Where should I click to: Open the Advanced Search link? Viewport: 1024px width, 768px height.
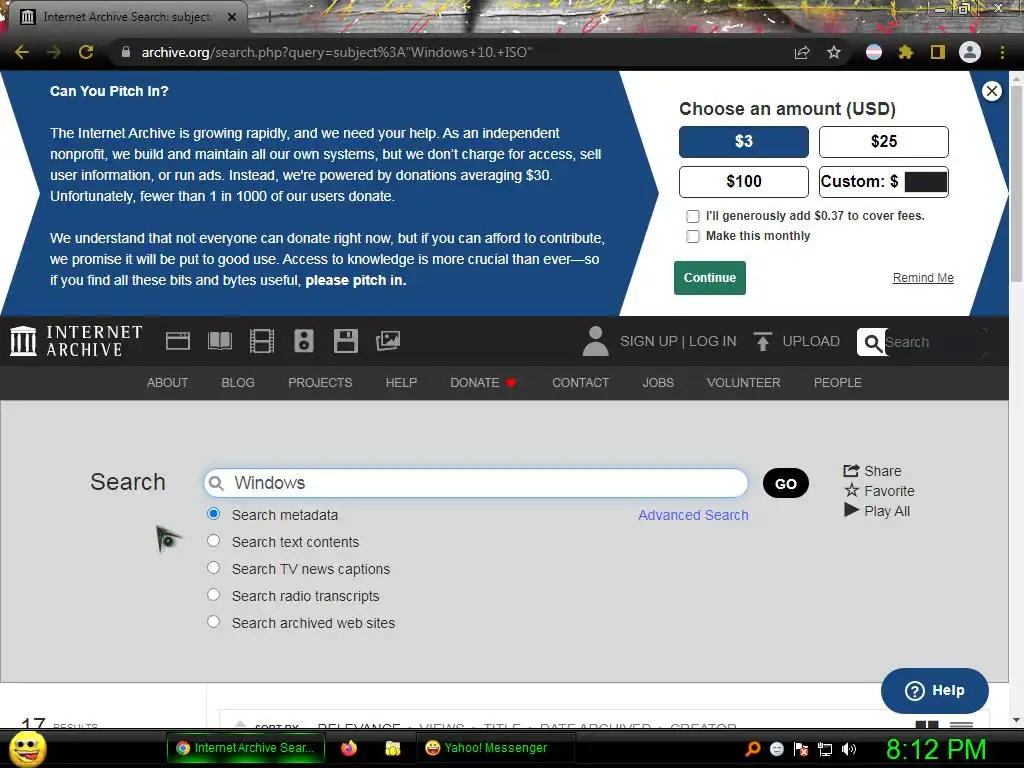click(693, 515)
